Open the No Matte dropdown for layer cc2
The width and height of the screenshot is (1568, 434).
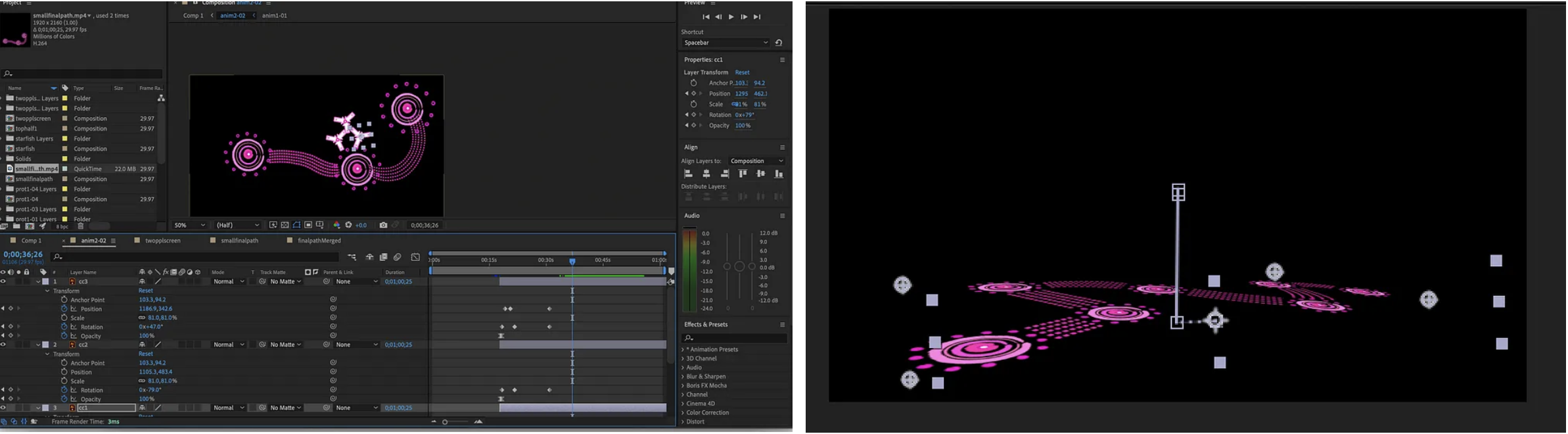coord(286,345)
